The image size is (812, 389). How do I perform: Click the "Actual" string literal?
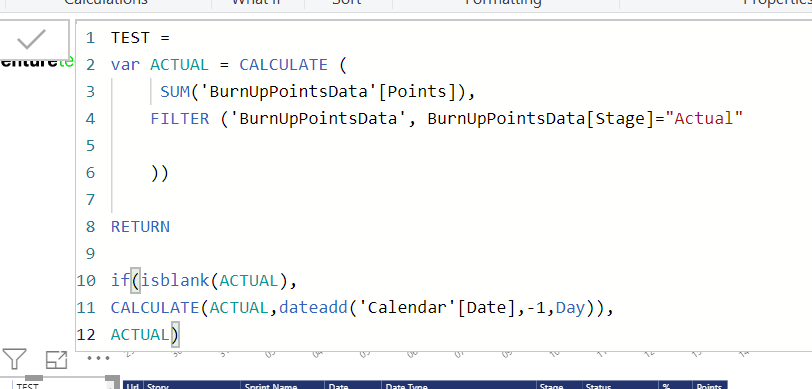[x=705, y=119]
